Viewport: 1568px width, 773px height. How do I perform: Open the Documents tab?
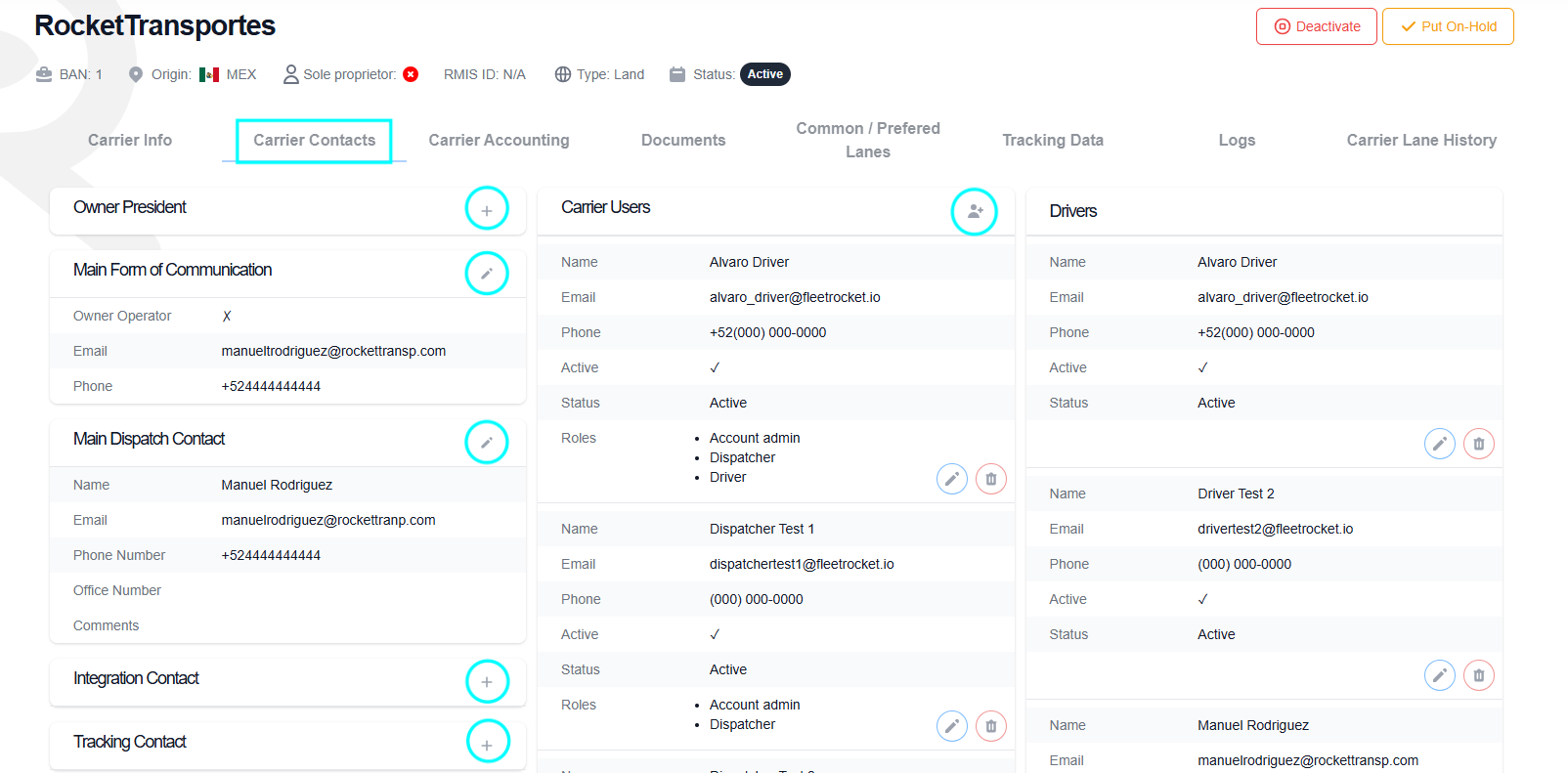683,140
